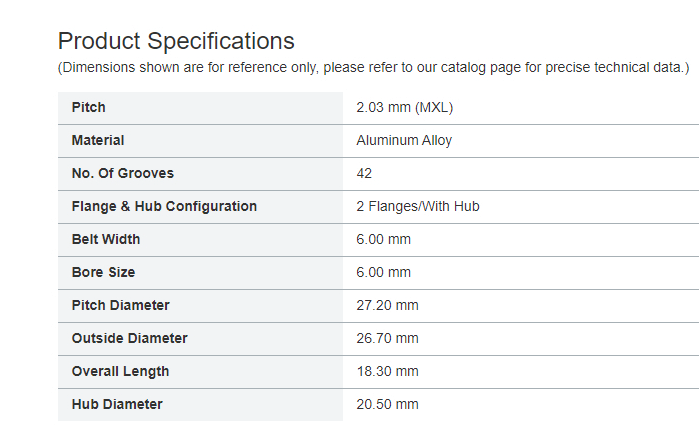The width and height of the screenshot is (699, 448).
Task: Click the Overall Length label
Action: 120,371
